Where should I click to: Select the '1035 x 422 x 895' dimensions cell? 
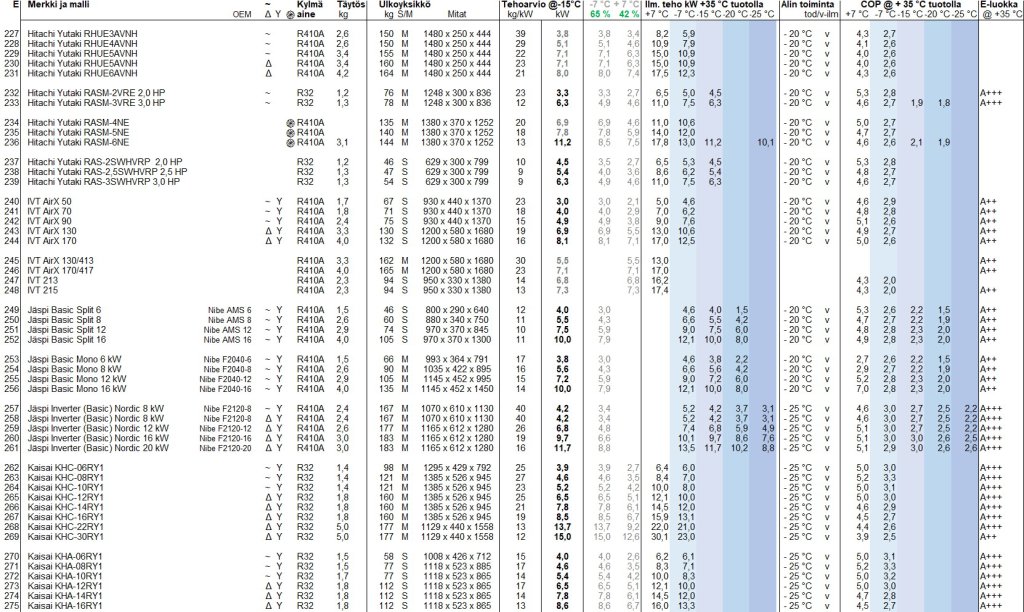click(457, 369)
